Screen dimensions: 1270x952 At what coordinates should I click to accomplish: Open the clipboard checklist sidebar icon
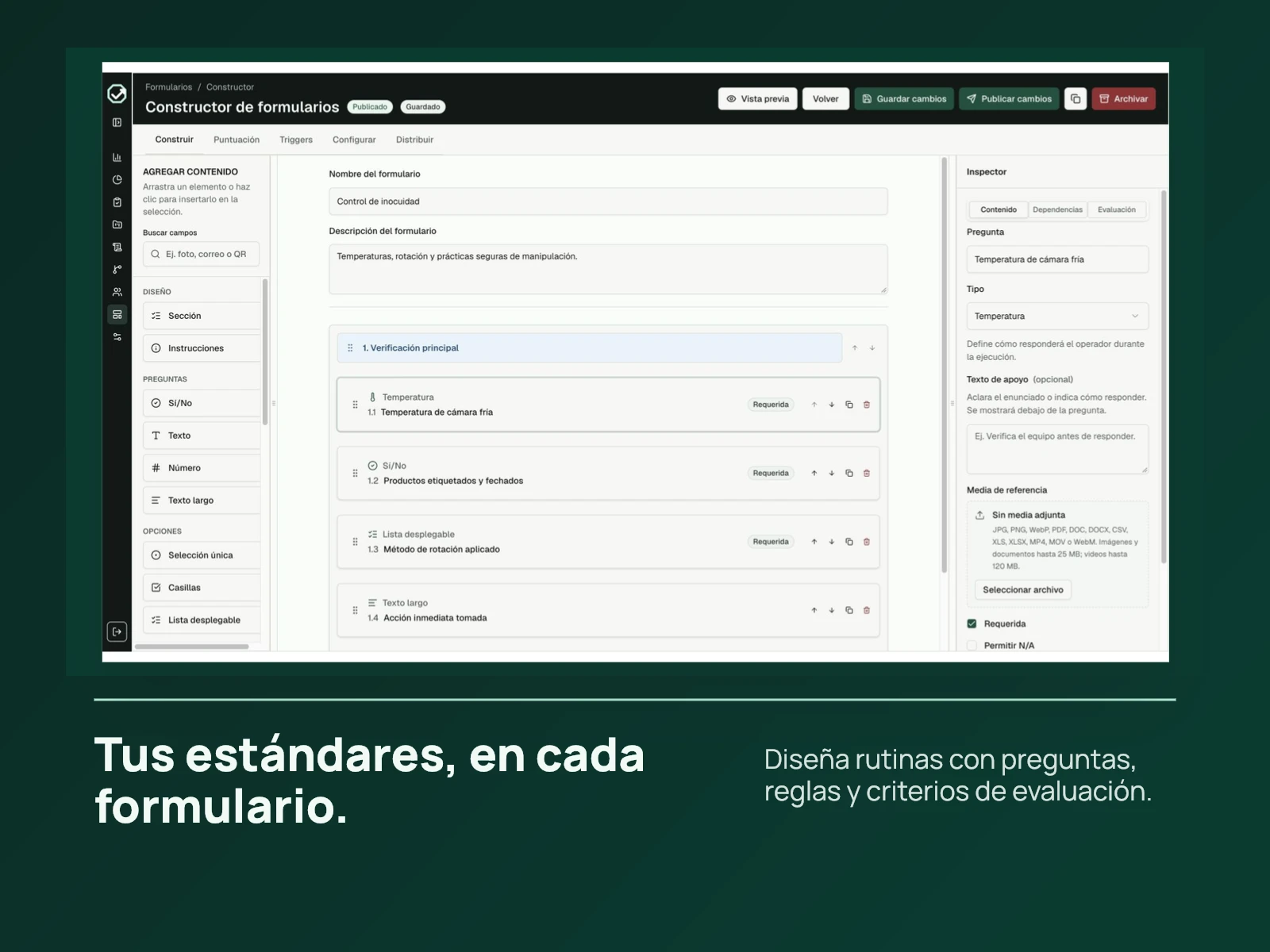(117, 202)
